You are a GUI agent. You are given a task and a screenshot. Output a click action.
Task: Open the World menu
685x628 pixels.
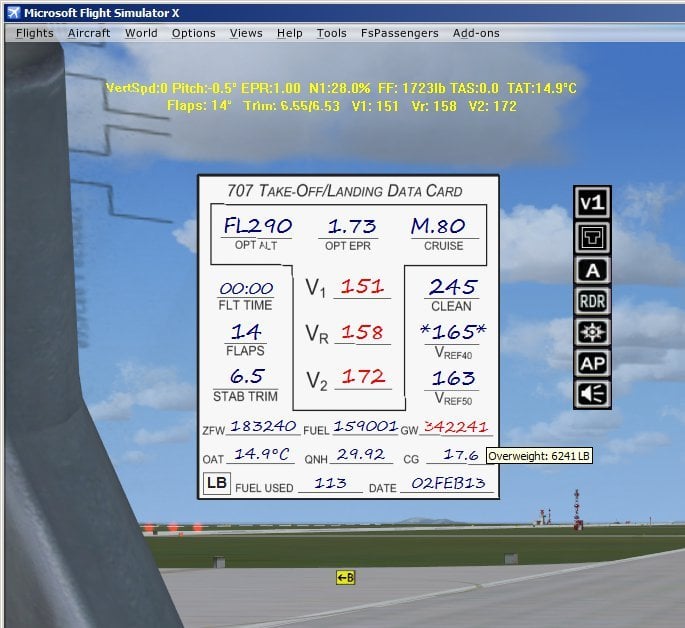coord(141,33)
